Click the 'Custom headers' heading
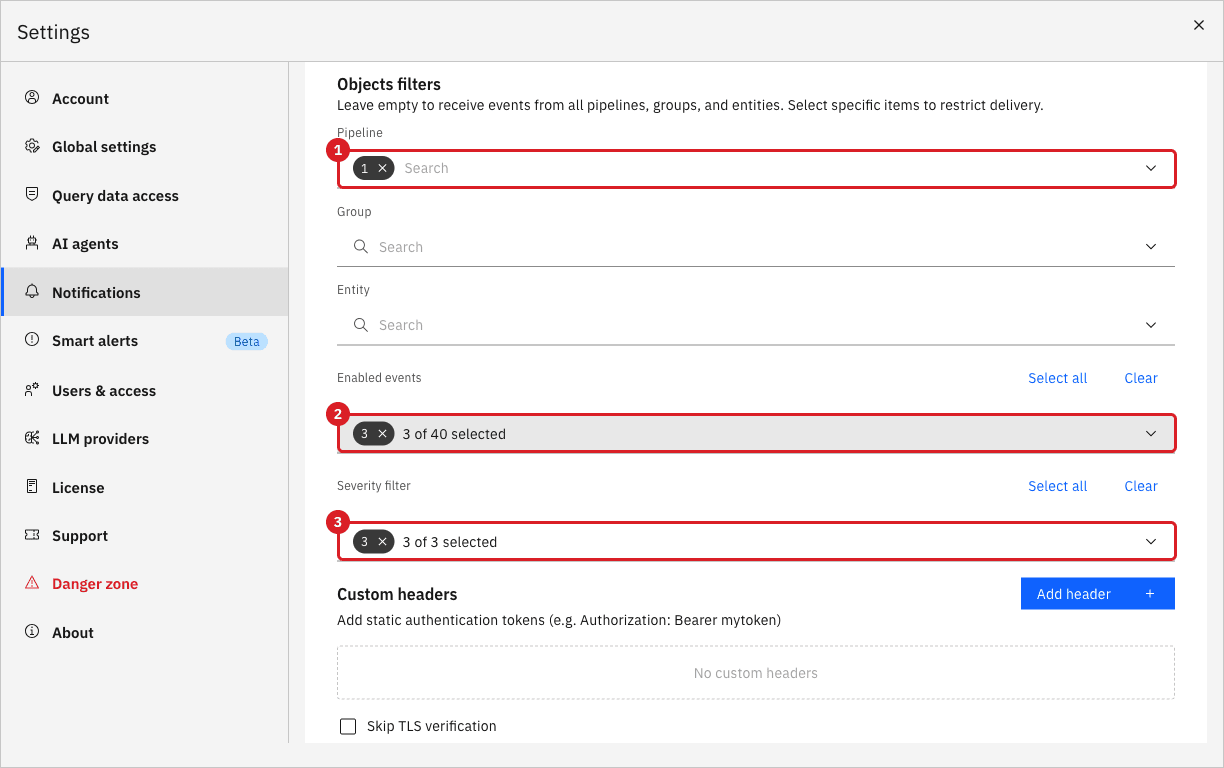Screen dimensions: 1224x768 tap(397, 594)
